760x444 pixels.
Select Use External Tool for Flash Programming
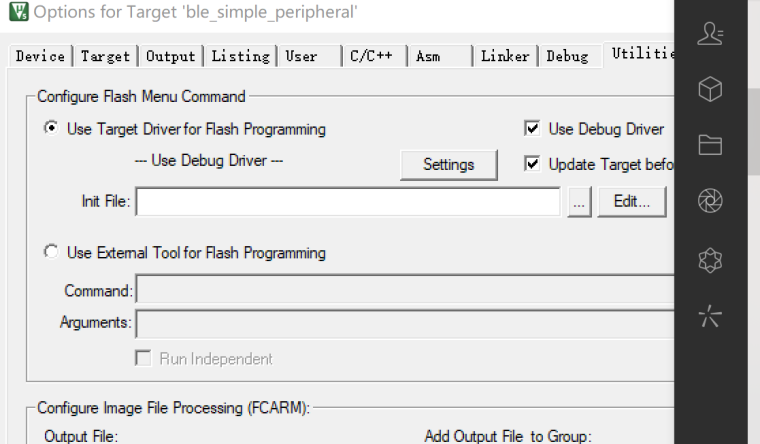click(51, 253)
